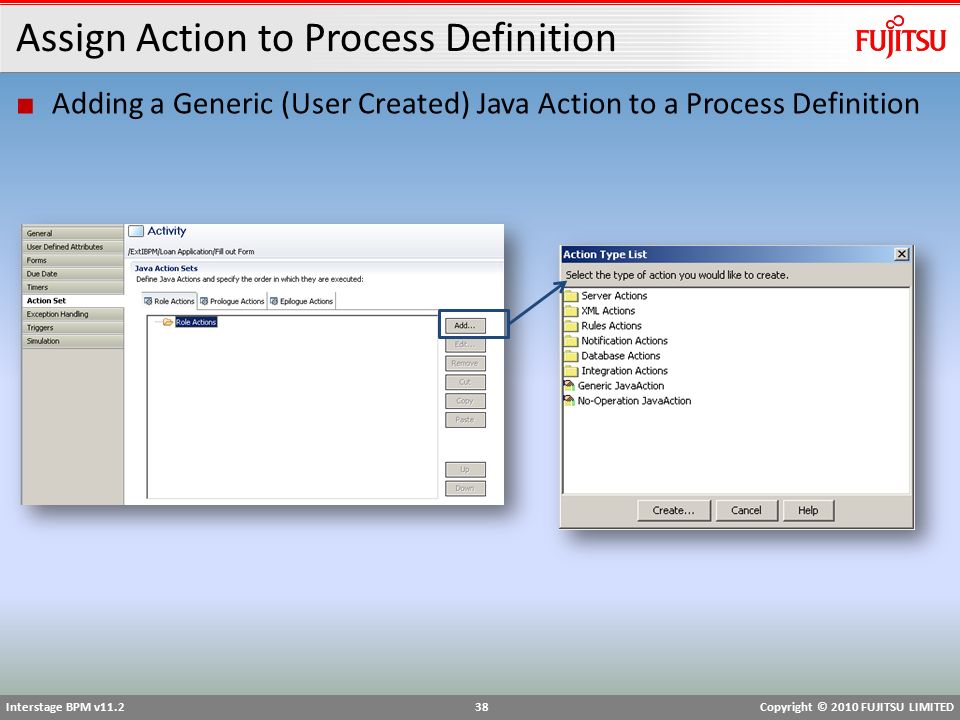Click the Java Action Sets heading

(166, 268)
